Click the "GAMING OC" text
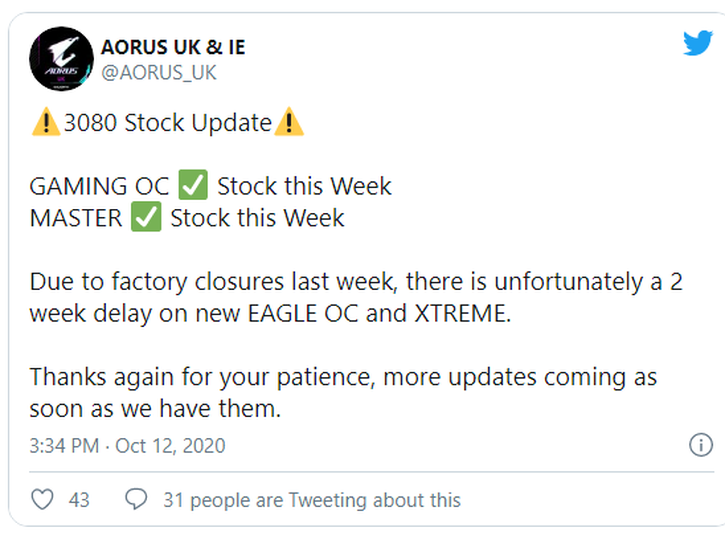This screenshot has height=548, width=725. [99, 186]
